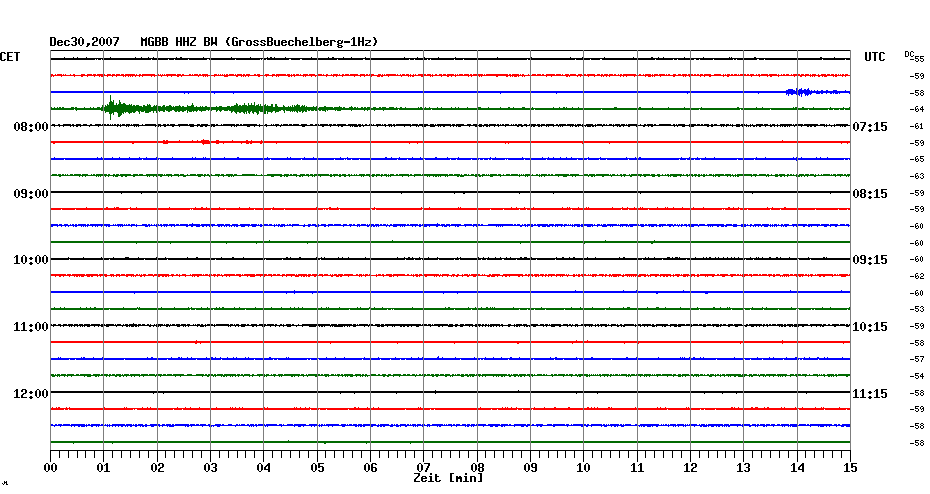Click the (GrossBuechelberg-1Hz) station name text
The height and width of the screenshot is (494, 930).
pyautogui.click(x=301, y=42)
